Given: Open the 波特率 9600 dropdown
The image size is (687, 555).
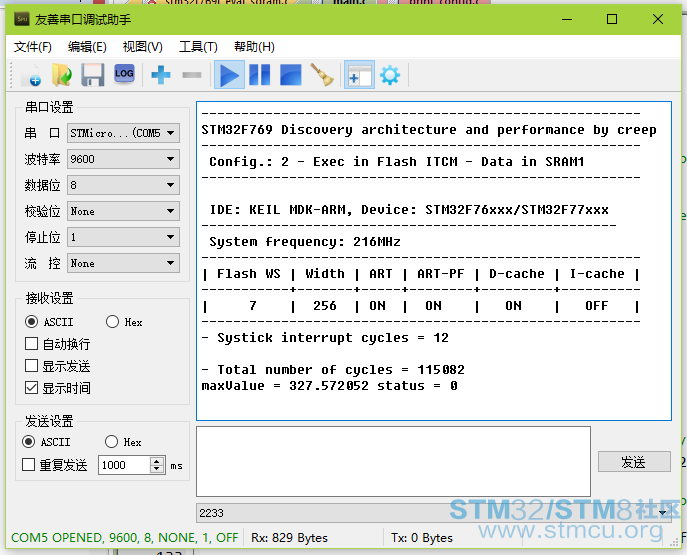Looking at the screenshot, I should coord(123,159).
